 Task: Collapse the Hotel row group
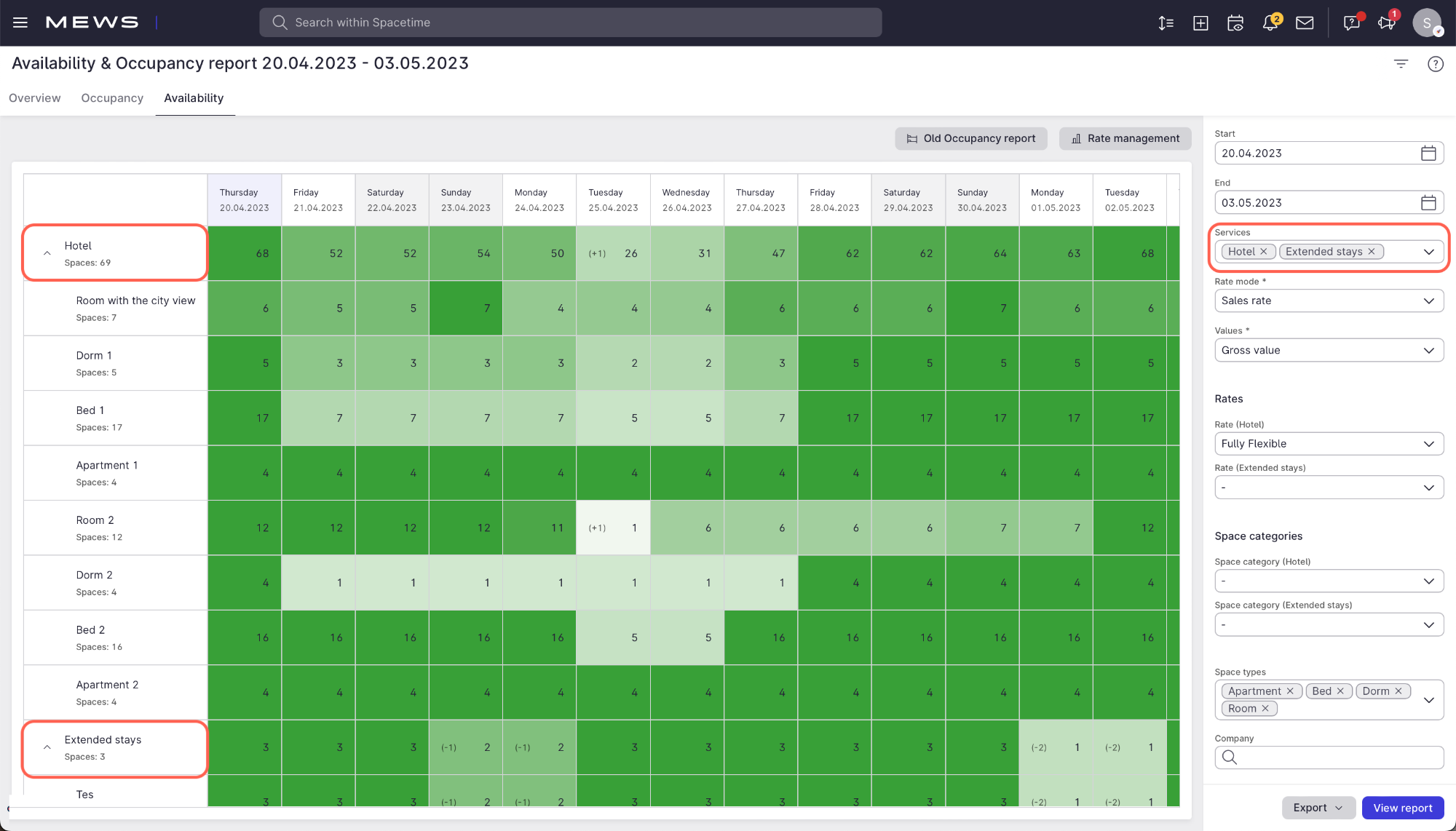47,253
